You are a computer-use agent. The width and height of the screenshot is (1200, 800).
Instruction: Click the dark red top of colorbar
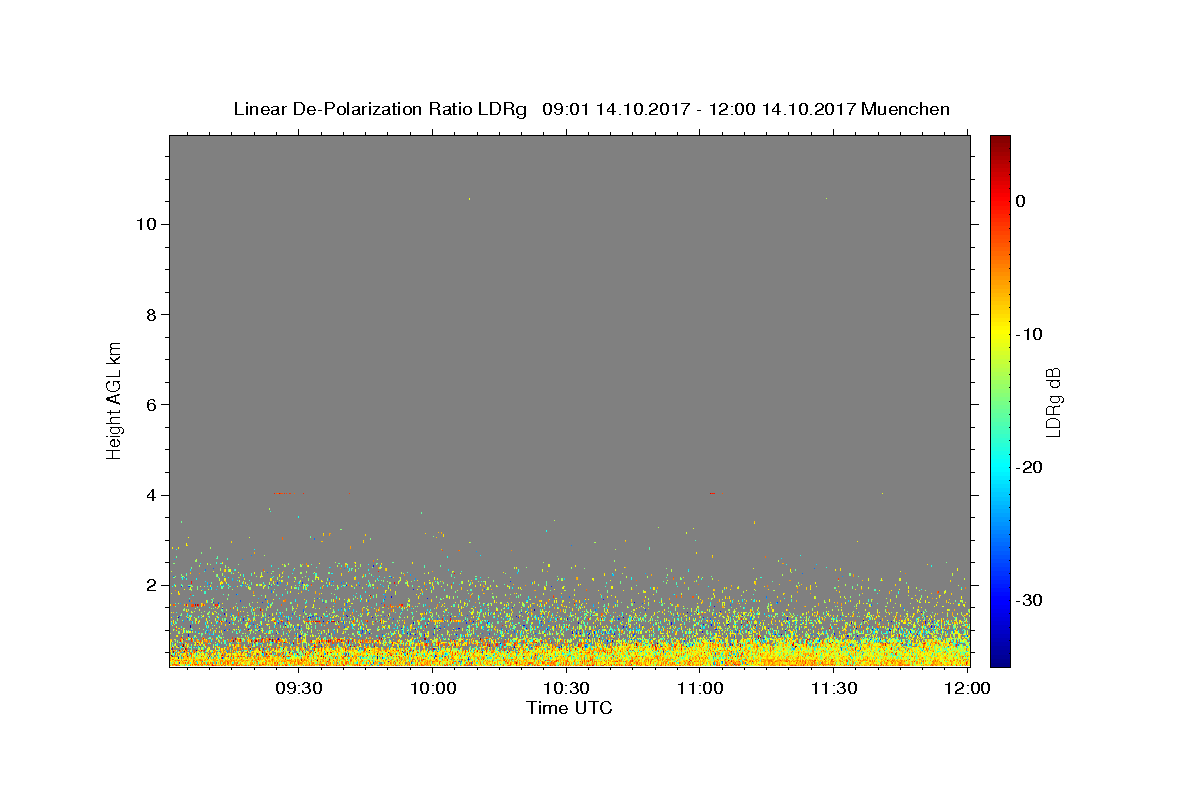1000,143
